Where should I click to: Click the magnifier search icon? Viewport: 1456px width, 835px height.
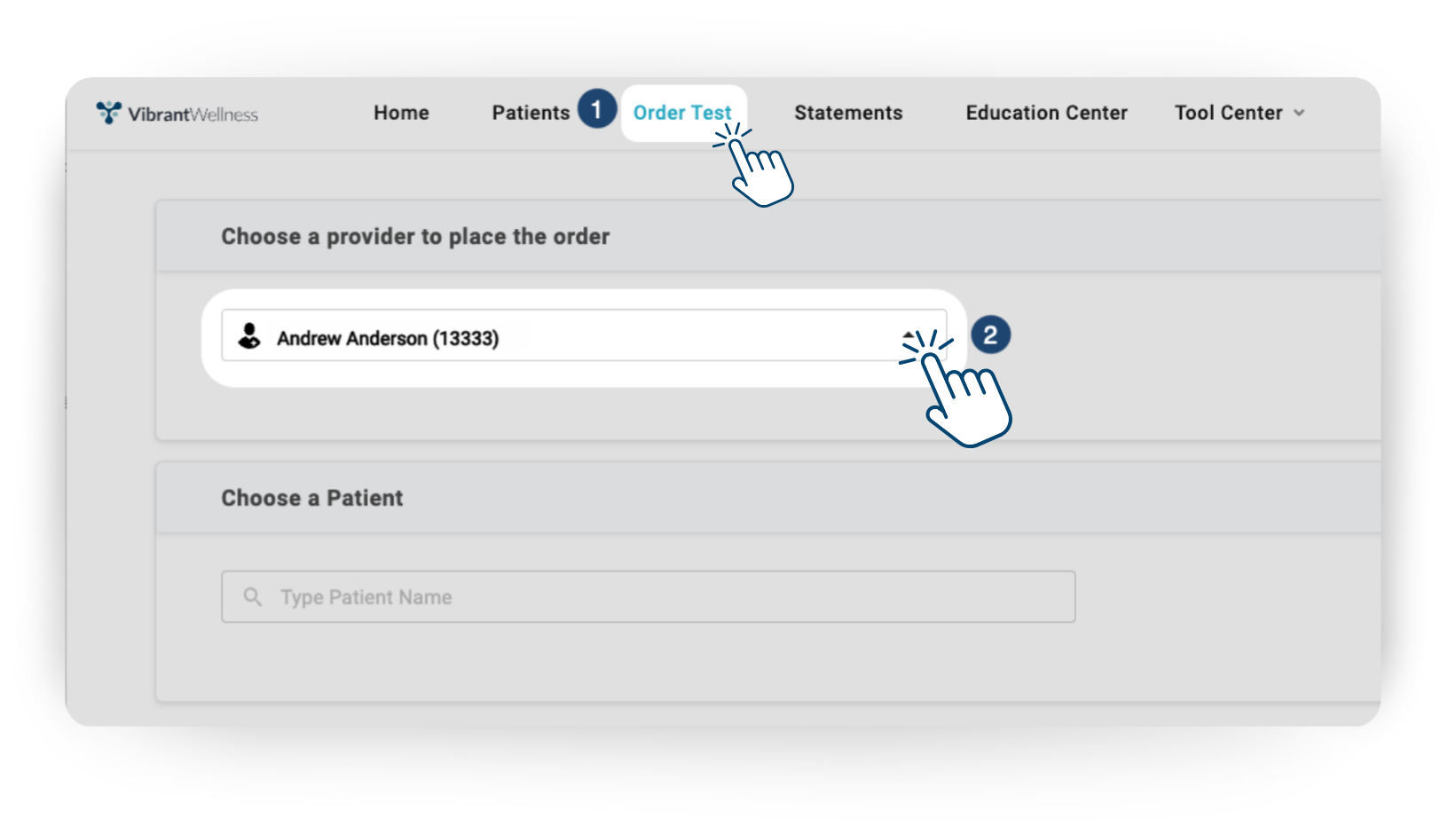click(x=253, y=597)
